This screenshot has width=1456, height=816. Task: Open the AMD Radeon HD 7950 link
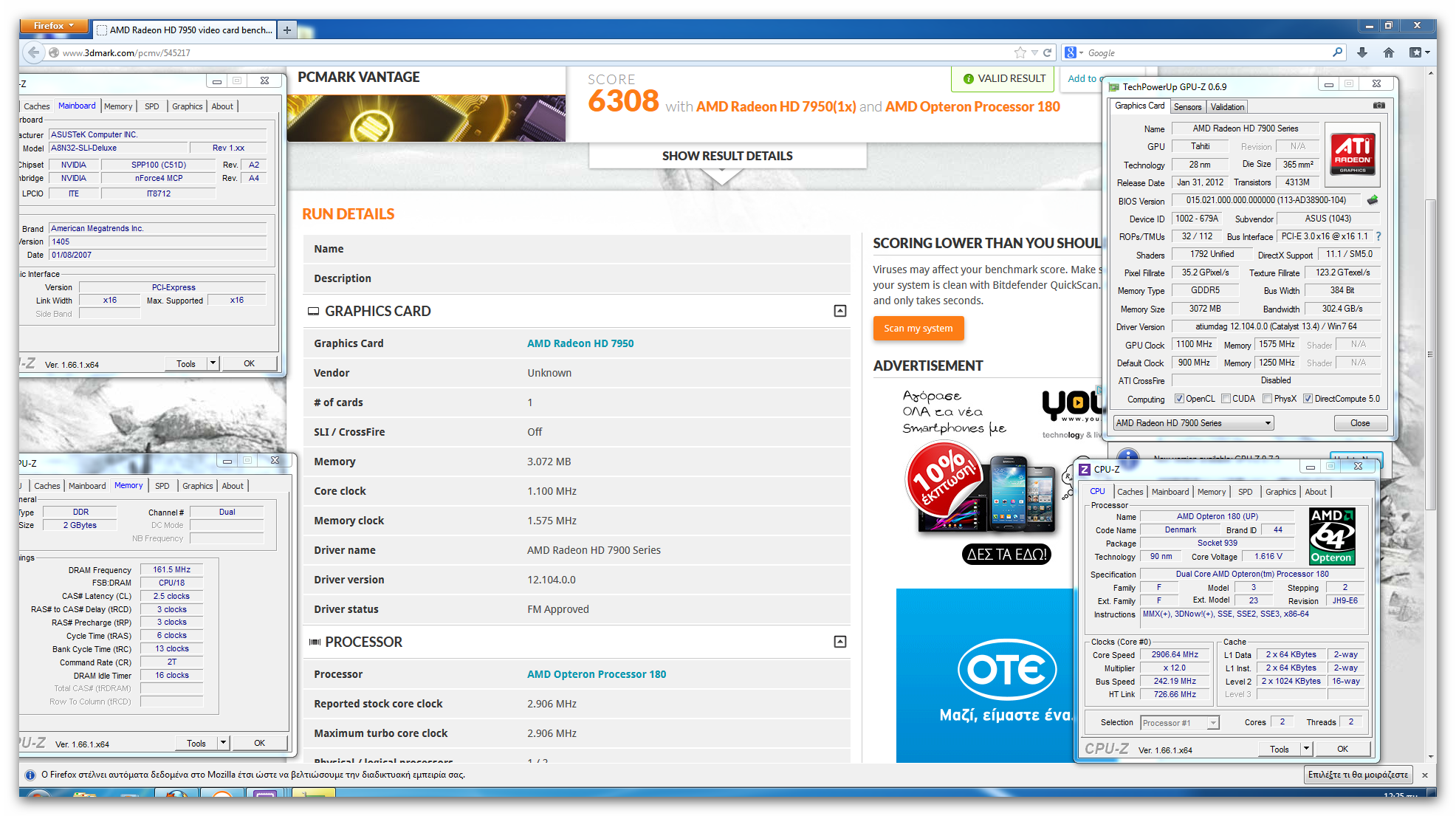pos(580,343)
